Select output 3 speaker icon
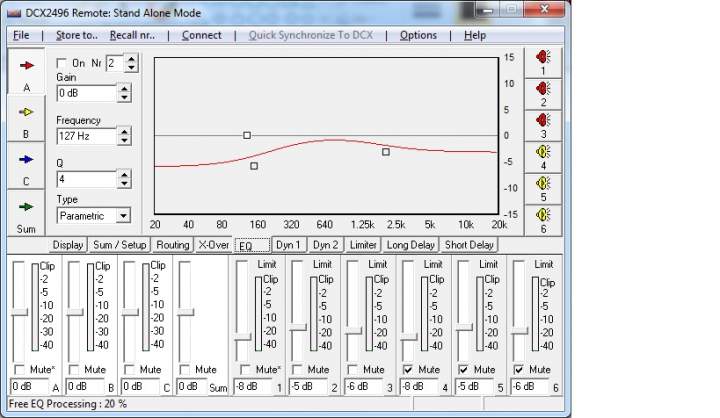This screenshot has height=418, width=720. coord(543,120)
